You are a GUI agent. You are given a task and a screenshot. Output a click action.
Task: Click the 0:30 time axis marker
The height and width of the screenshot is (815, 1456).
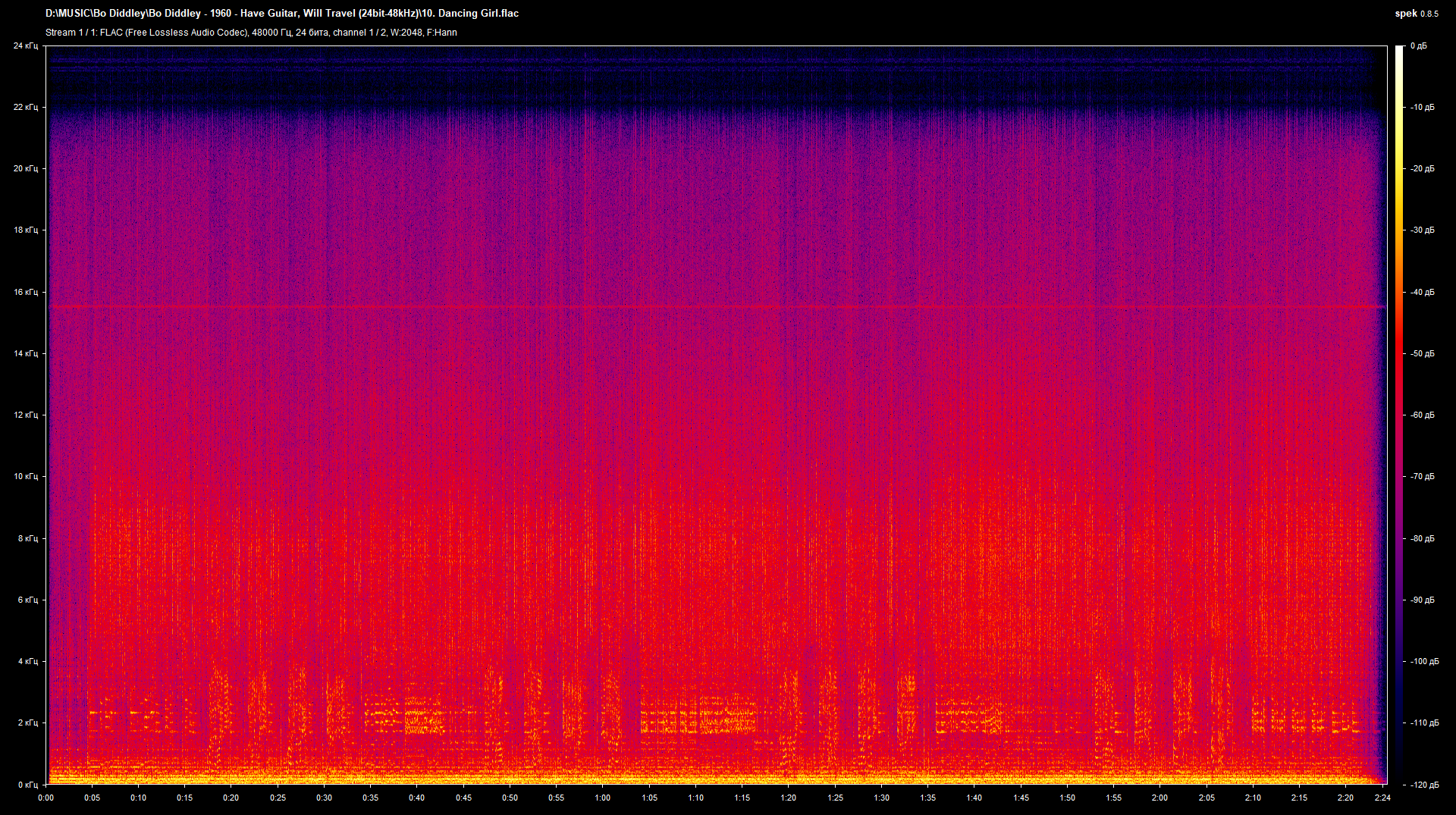pos(324,798)
